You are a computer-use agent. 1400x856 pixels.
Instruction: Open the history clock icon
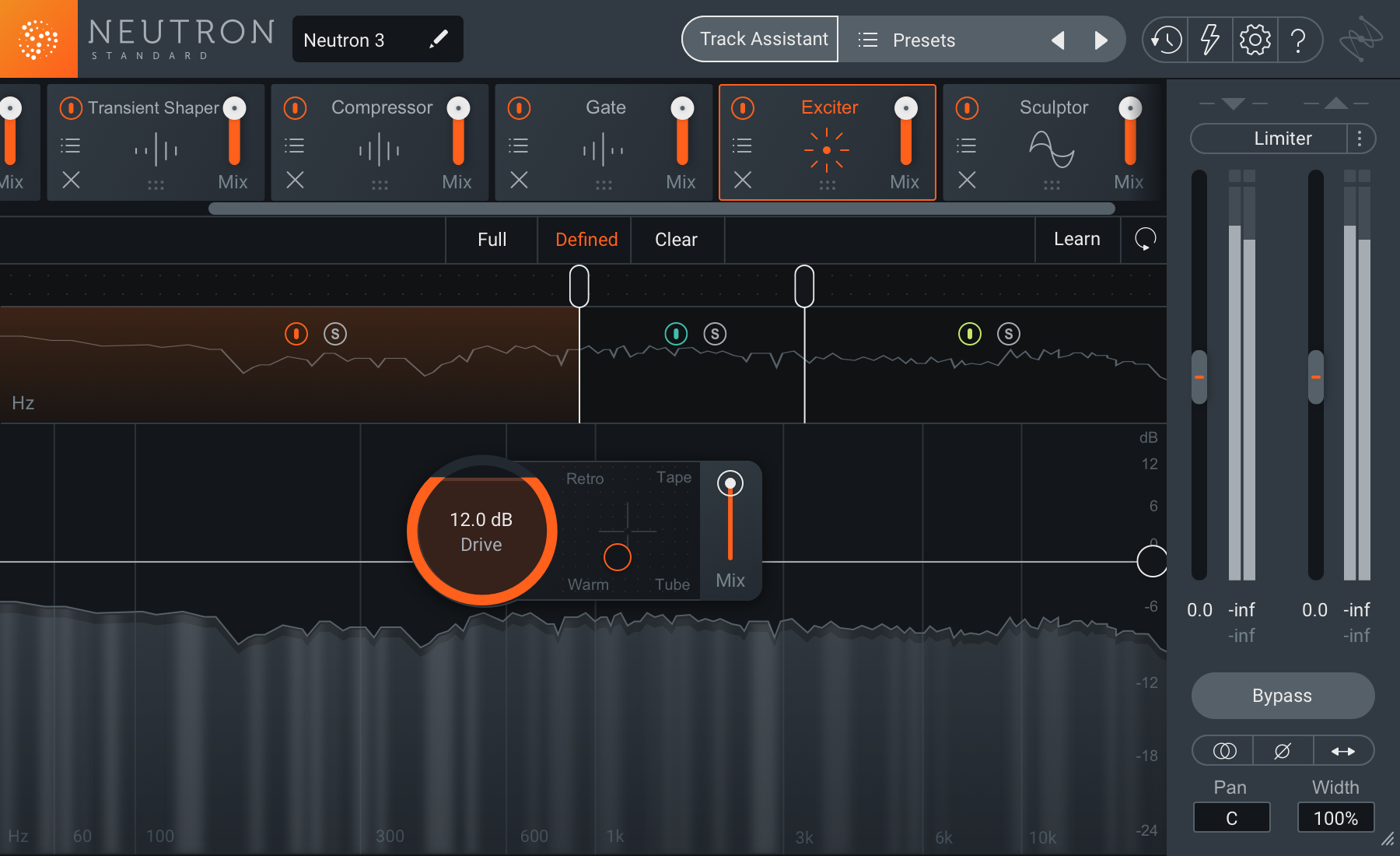[x=1166, y=40]
